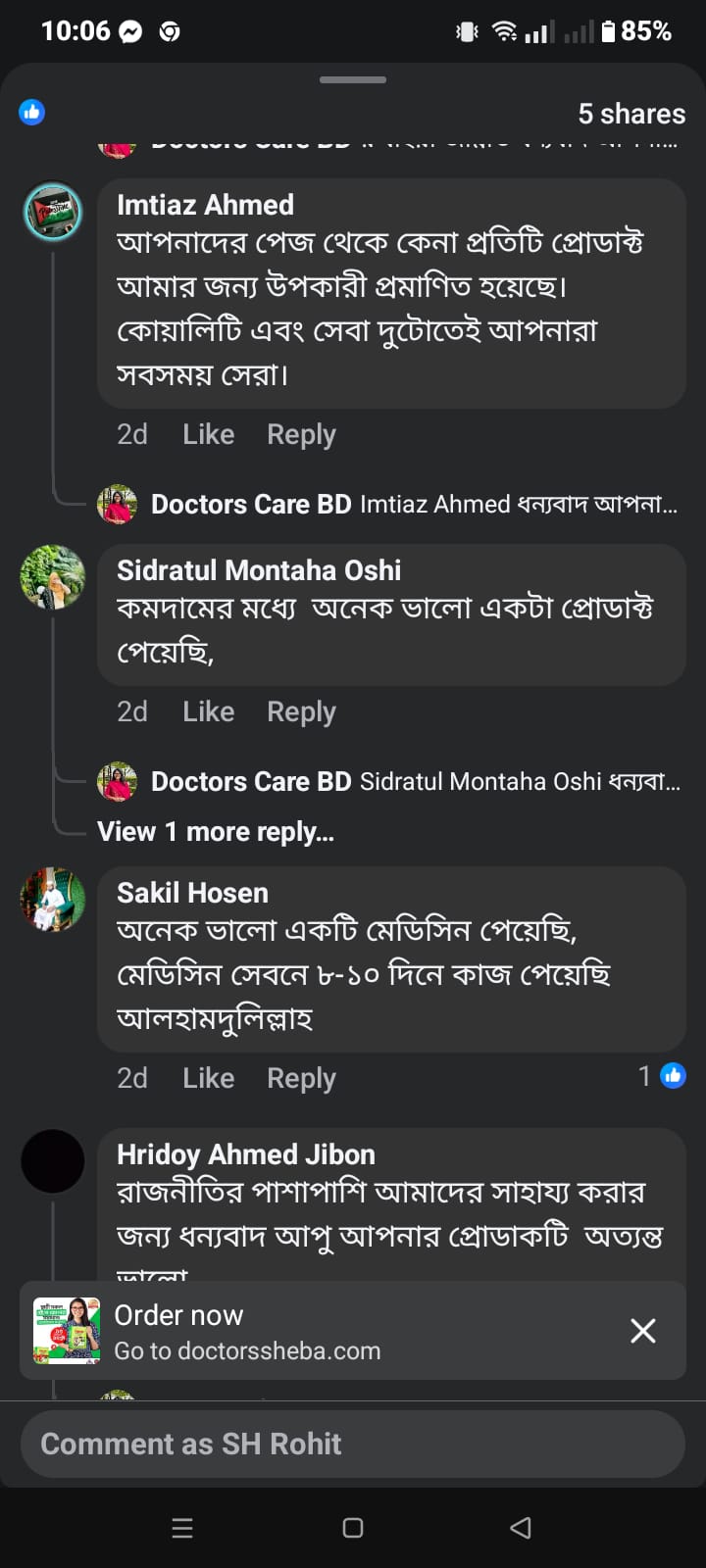Tap the Order now doctorssheba.com banner
The width and height of the screenshot is (706, 1568).
pyautogui.click(x=294, y=1331)
